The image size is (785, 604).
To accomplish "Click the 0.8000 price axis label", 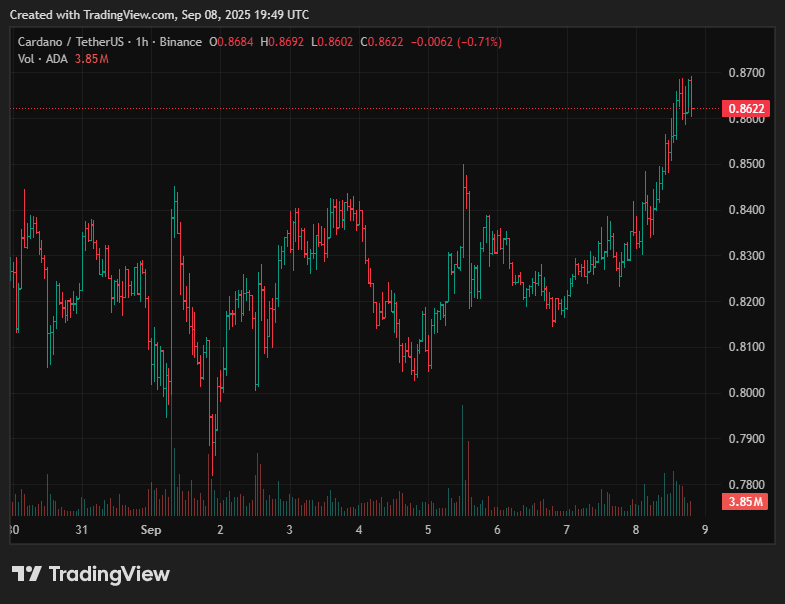I will coord(744,393).
